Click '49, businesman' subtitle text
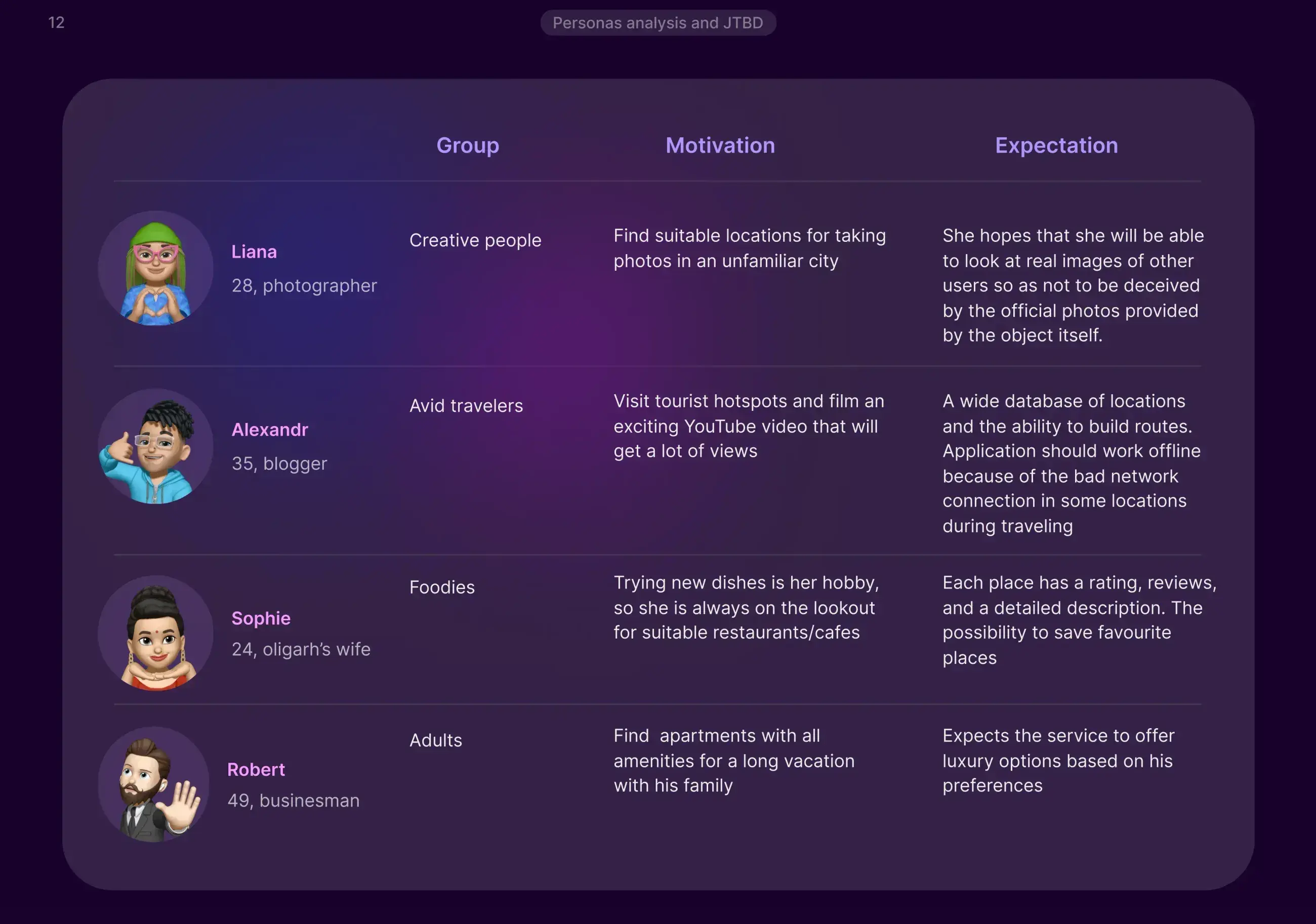The width and height of the screenshot is (1316, 924). click(293, 800)
